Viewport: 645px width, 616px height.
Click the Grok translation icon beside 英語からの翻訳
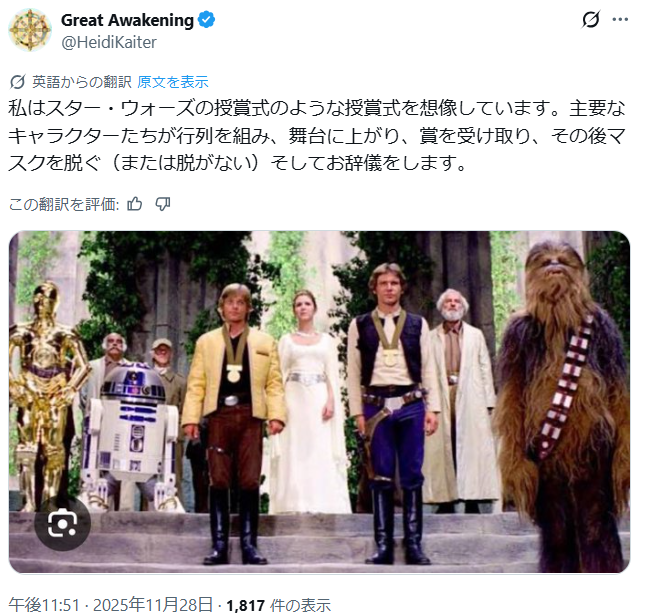[x=18, y=82]
